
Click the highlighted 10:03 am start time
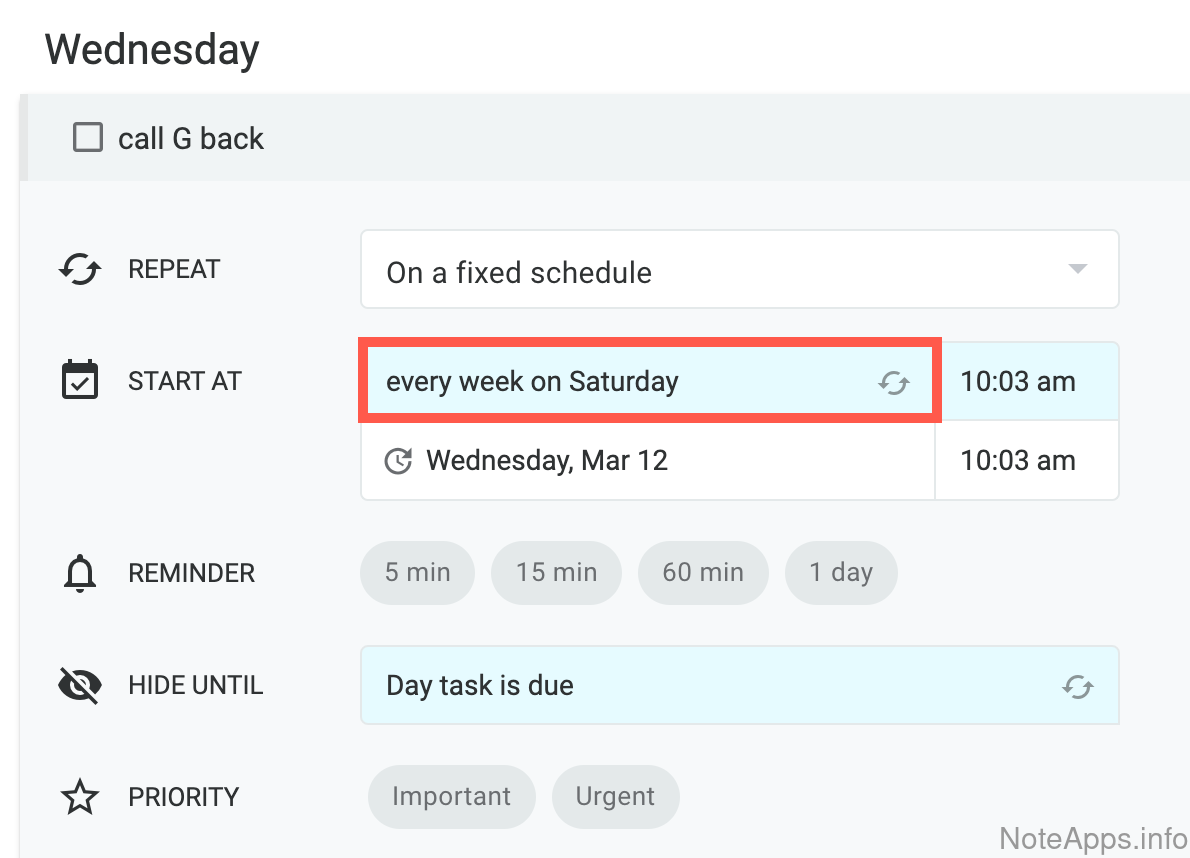1018,382
